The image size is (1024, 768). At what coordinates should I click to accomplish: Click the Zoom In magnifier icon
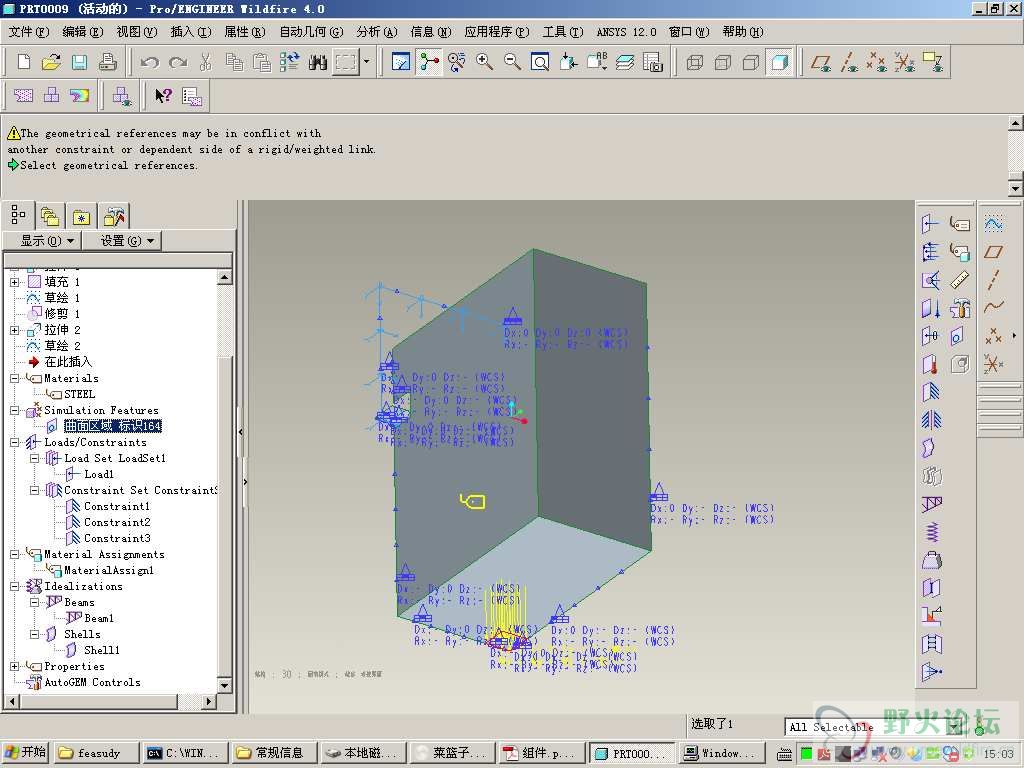pyautogui.click(x=485, y=62)
